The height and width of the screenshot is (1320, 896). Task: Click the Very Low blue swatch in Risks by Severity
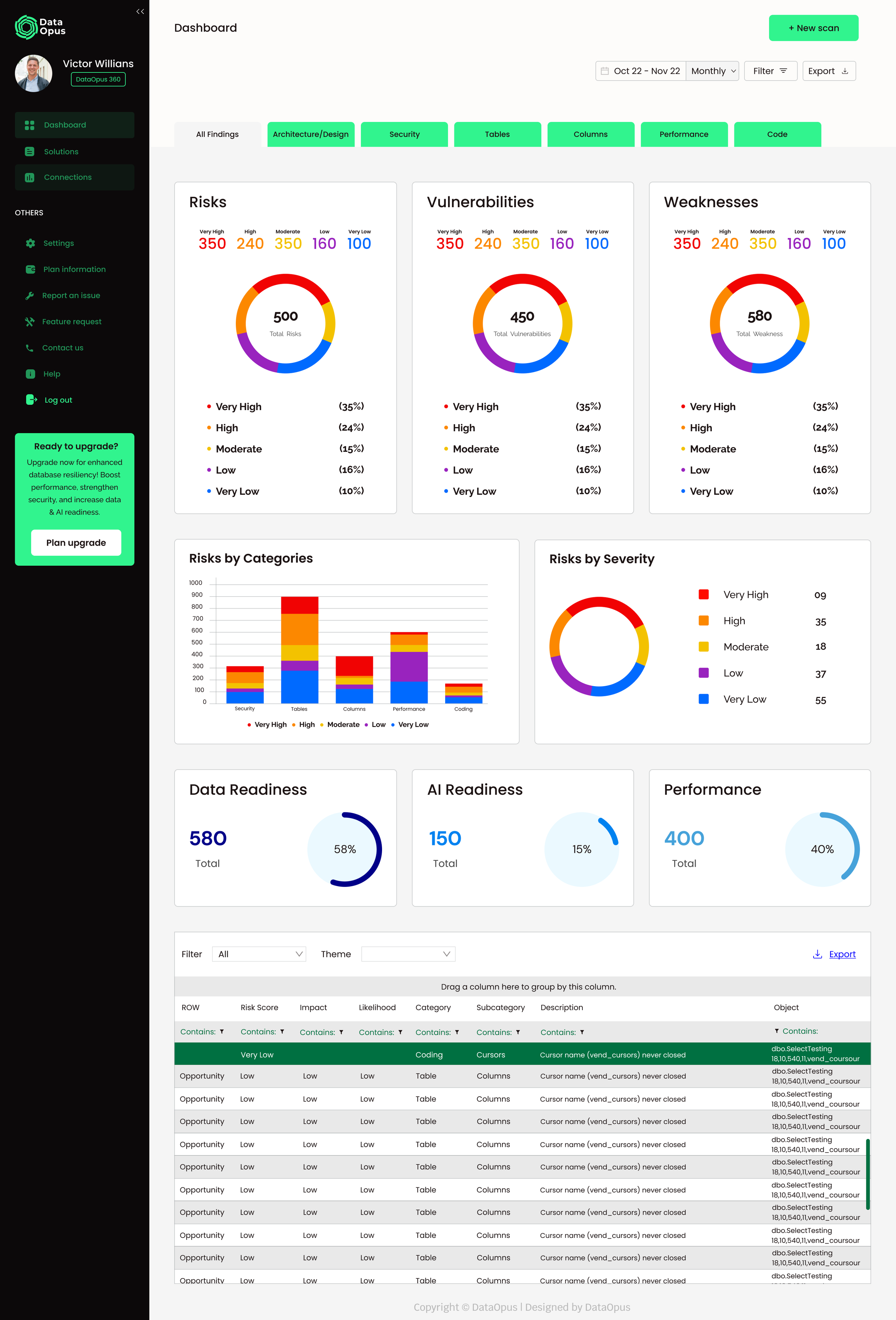click(704, 699)
